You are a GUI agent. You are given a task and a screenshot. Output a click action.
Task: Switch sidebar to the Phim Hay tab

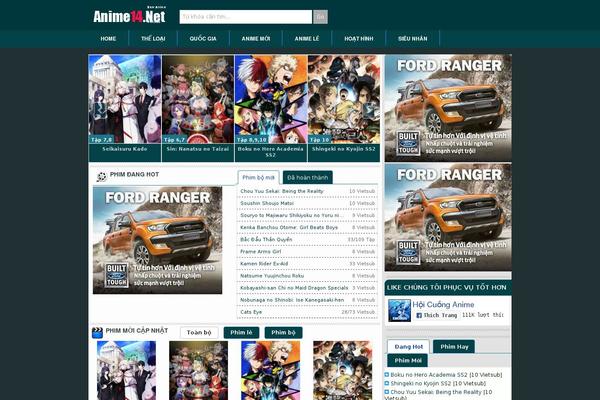454,347
